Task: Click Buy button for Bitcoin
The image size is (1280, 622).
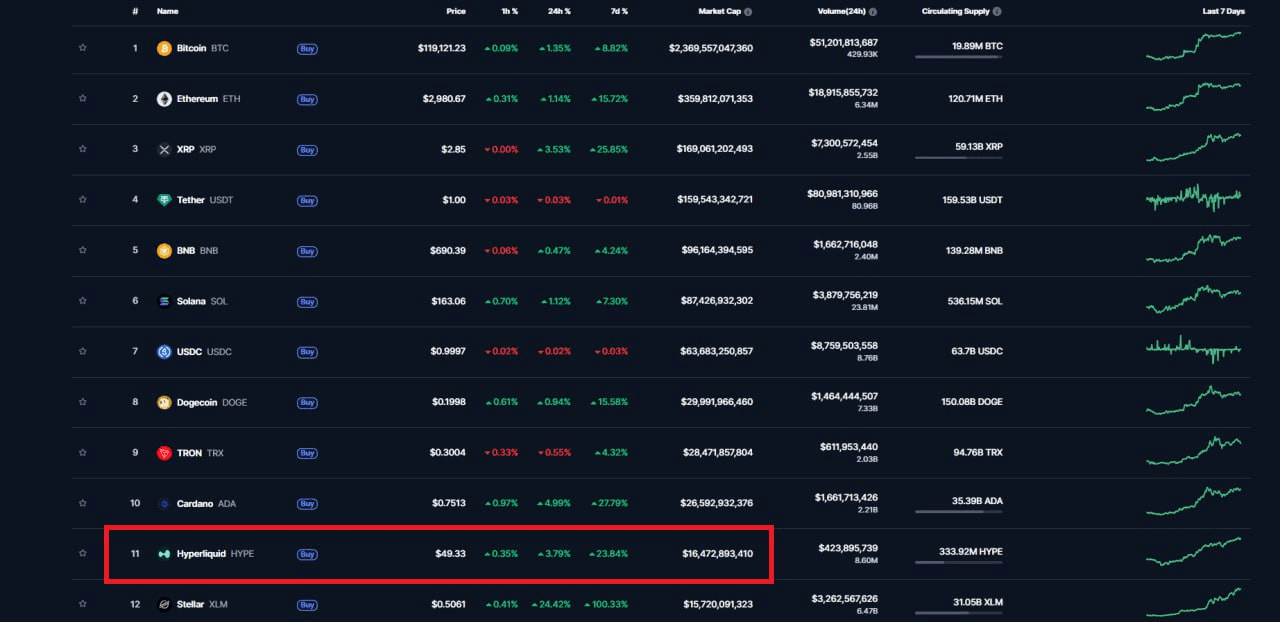Action: (307, 48)
